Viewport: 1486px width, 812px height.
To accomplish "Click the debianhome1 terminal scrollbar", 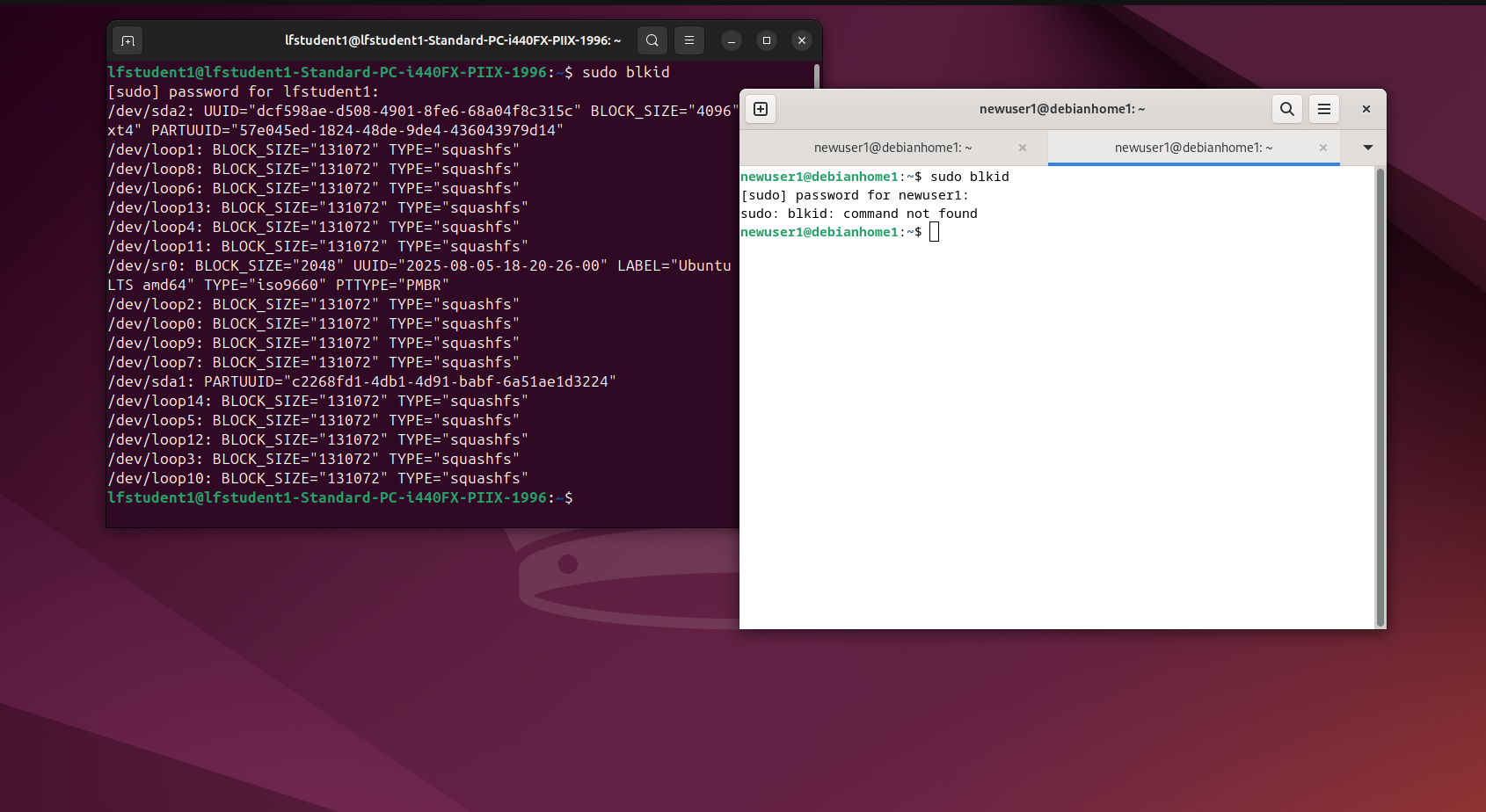I will click(1380, 397).
